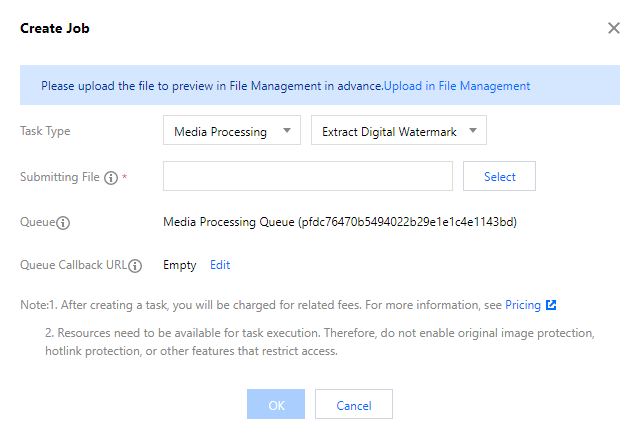Open the Upload in File Management link
This screenshot has height=437, width=640.
457,86
